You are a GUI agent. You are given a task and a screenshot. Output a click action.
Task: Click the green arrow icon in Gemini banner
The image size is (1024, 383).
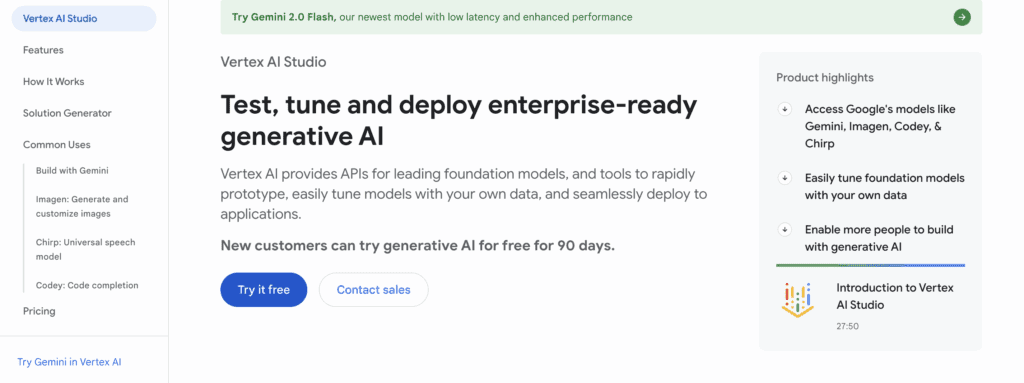click(961, 17)
